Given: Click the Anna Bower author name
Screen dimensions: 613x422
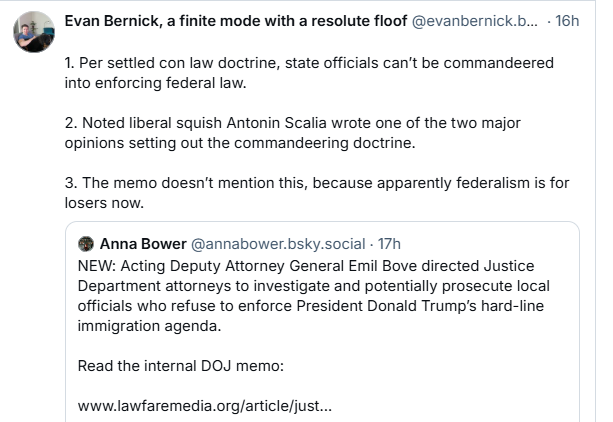Looking at the screenshot, I should tap(143, 244).
